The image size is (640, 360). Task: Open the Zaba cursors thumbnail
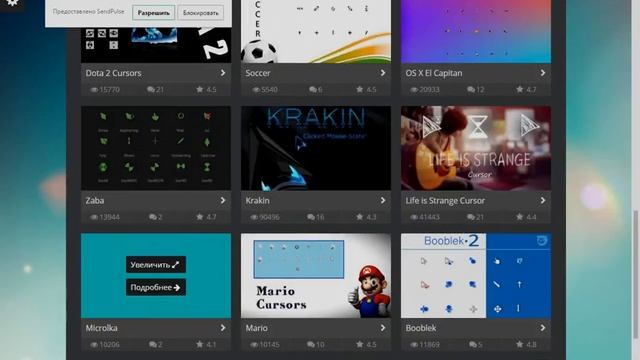coord(156,148)
